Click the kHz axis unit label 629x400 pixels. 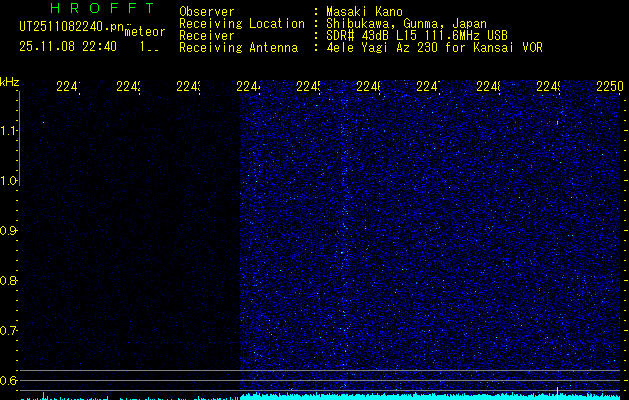coord(10,82)
